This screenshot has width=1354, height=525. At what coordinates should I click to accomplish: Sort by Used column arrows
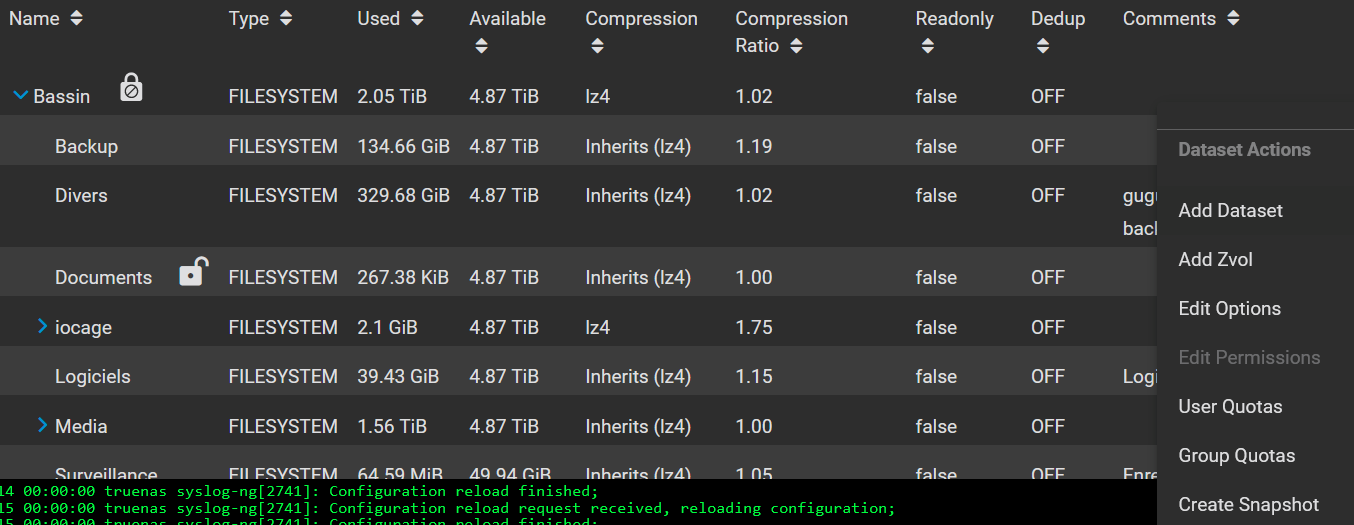tap(417, 18)
